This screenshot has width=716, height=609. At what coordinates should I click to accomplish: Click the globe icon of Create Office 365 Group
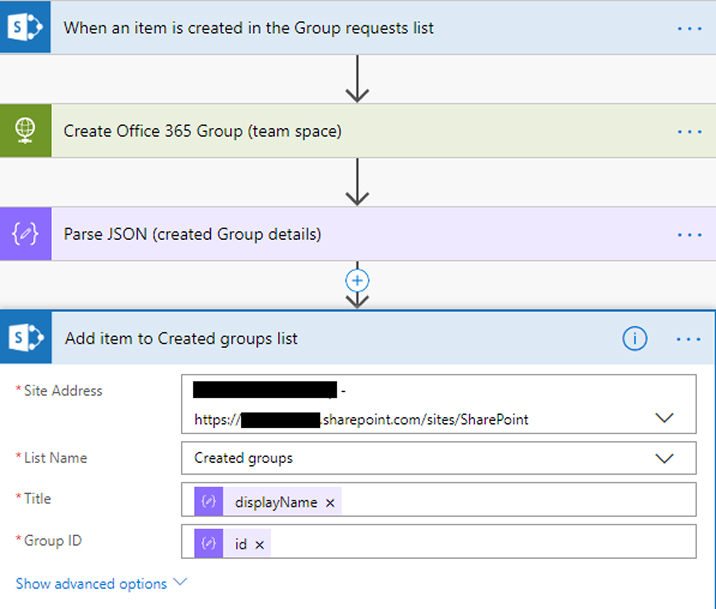pyautogui.click(x=25, y=131)
